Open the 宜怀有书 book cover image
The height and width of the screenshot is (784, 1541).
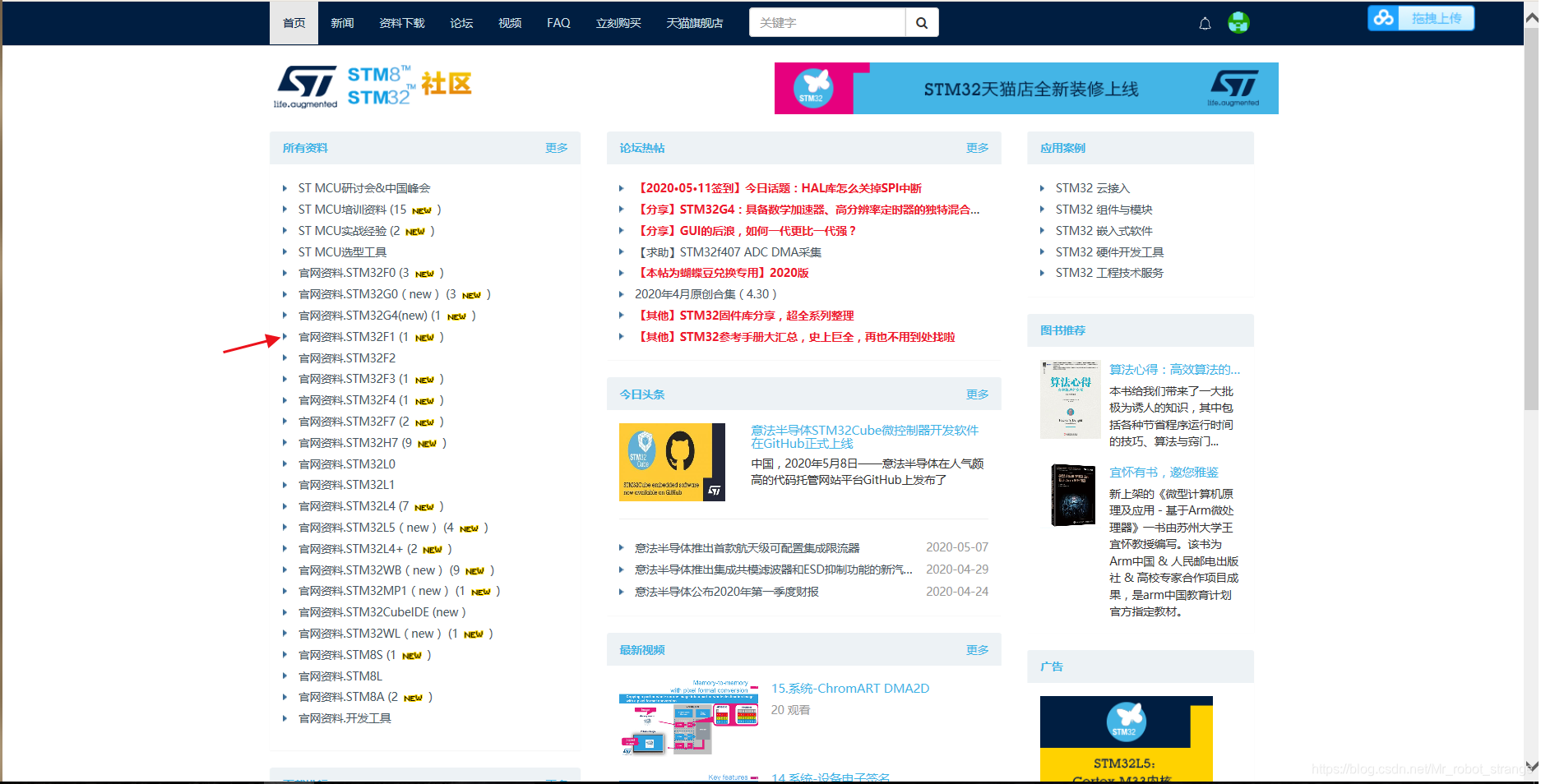pyautogui.click(x=1073, y=495)
